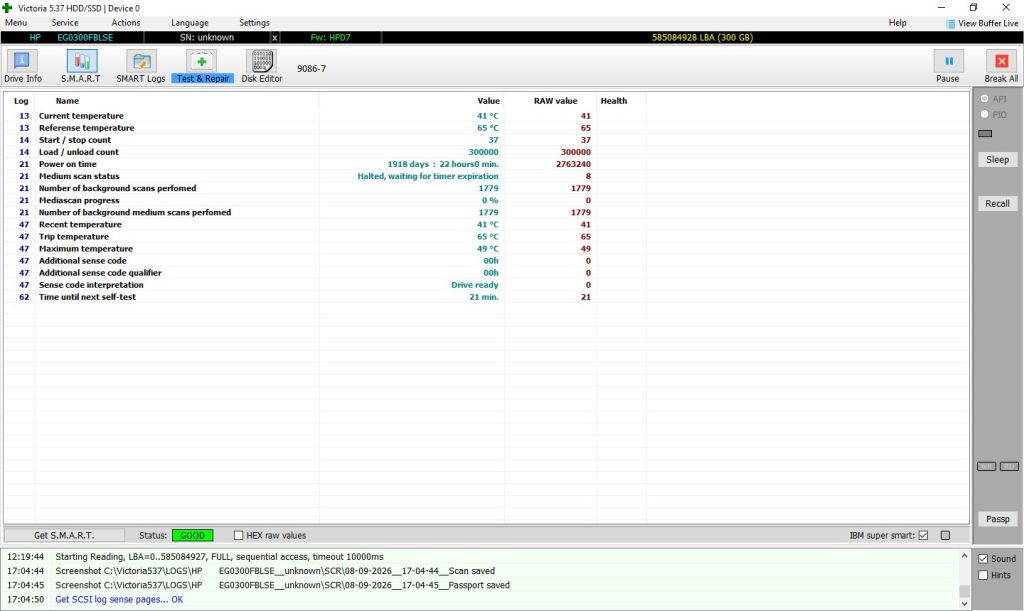Select the Current temperature row
This screenshot has width=1024, height=611.
coord(487,116)
